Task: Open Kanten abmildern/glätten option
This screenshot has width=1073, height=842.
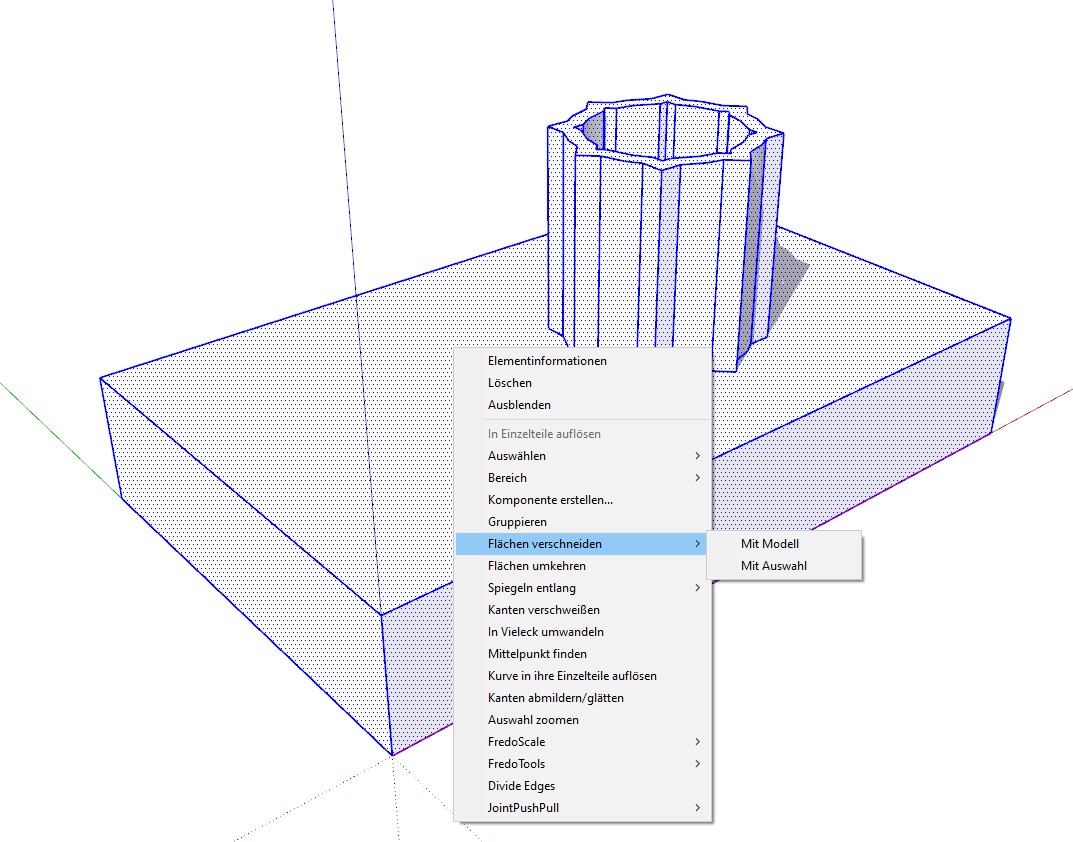Action: click(x=555, y=698)
